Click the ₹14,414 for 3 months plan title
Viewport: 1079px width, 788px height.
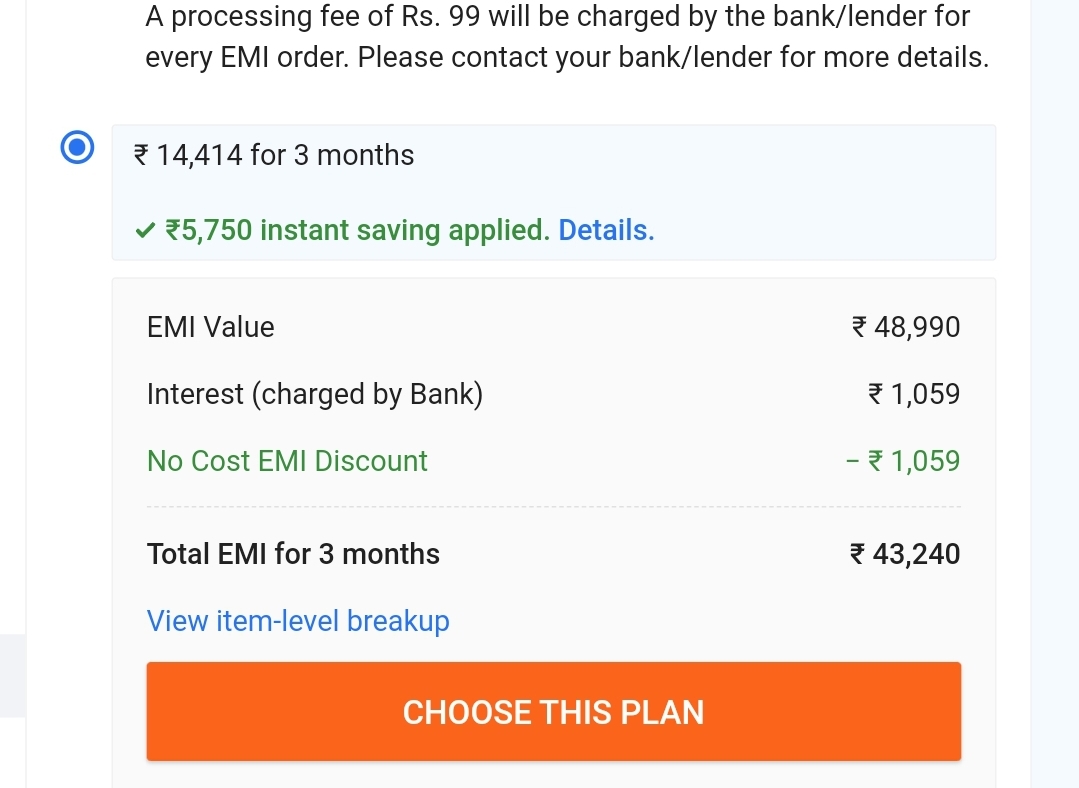pyautogui.click(x=274, y=155)
